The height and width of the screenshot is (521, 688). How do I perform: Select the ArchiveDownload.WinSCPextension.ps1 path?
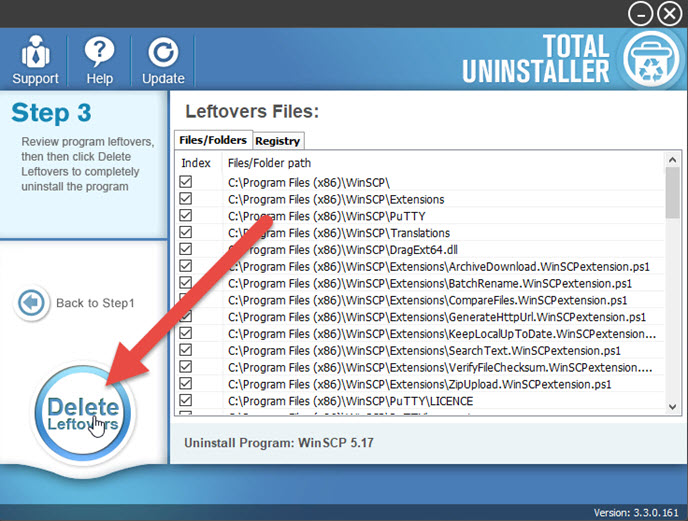(x=439, y=267)
